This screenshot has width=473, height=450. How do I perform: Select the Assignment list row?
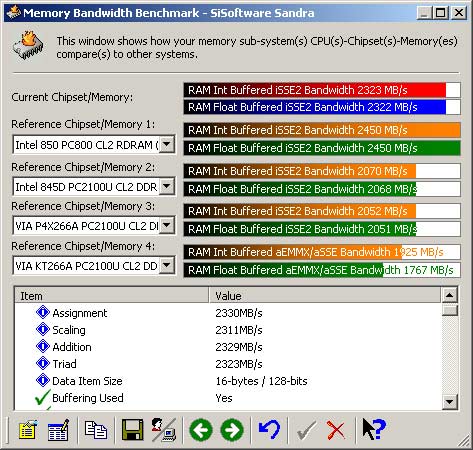[228, 313]
